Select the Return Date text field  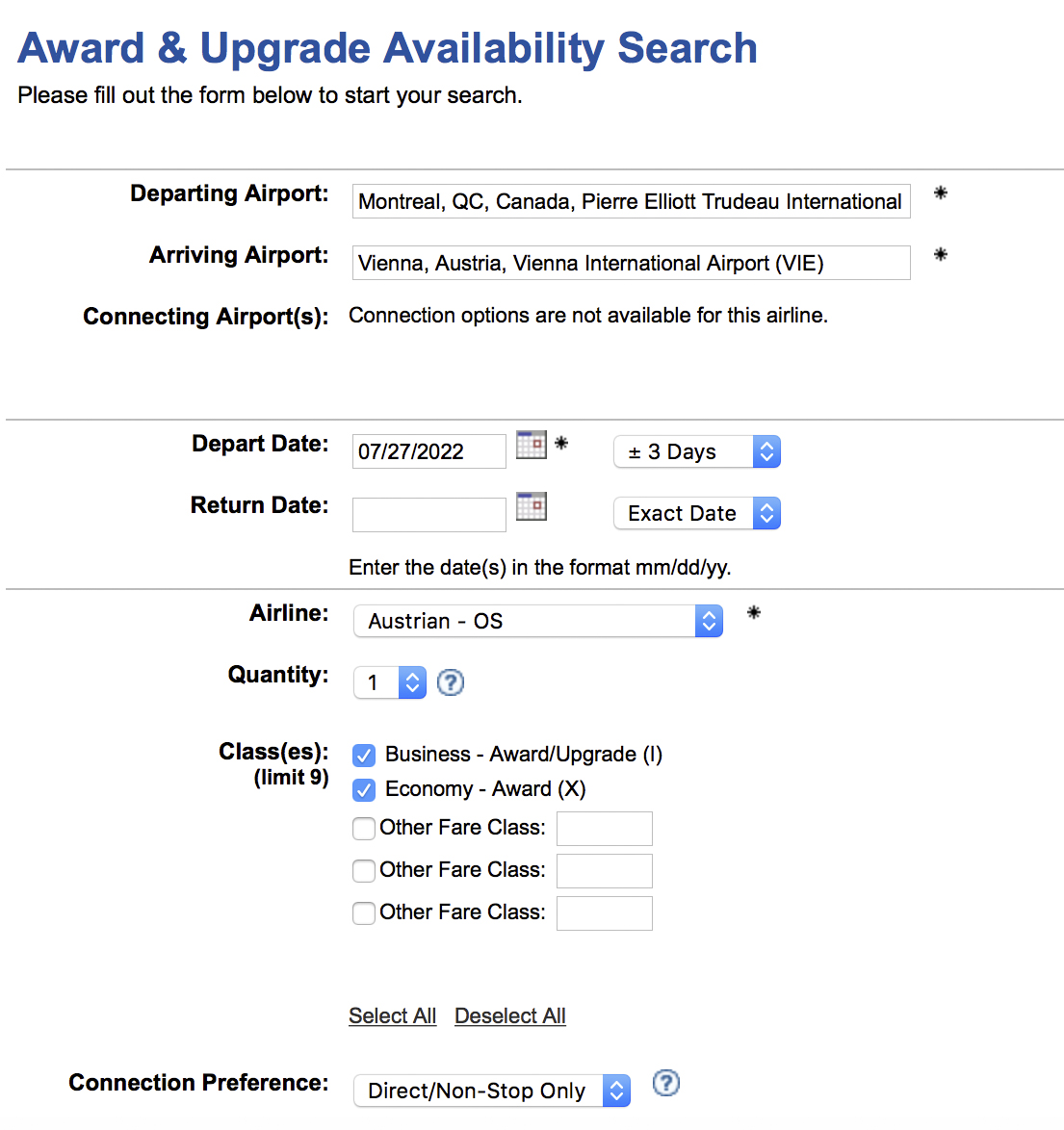428,513
